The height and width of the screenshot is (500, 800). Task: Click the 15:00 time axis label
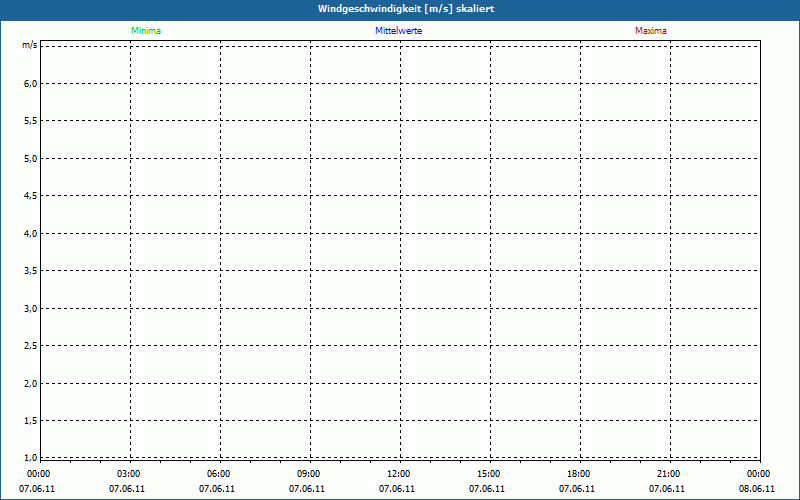(x=488, y=474)
